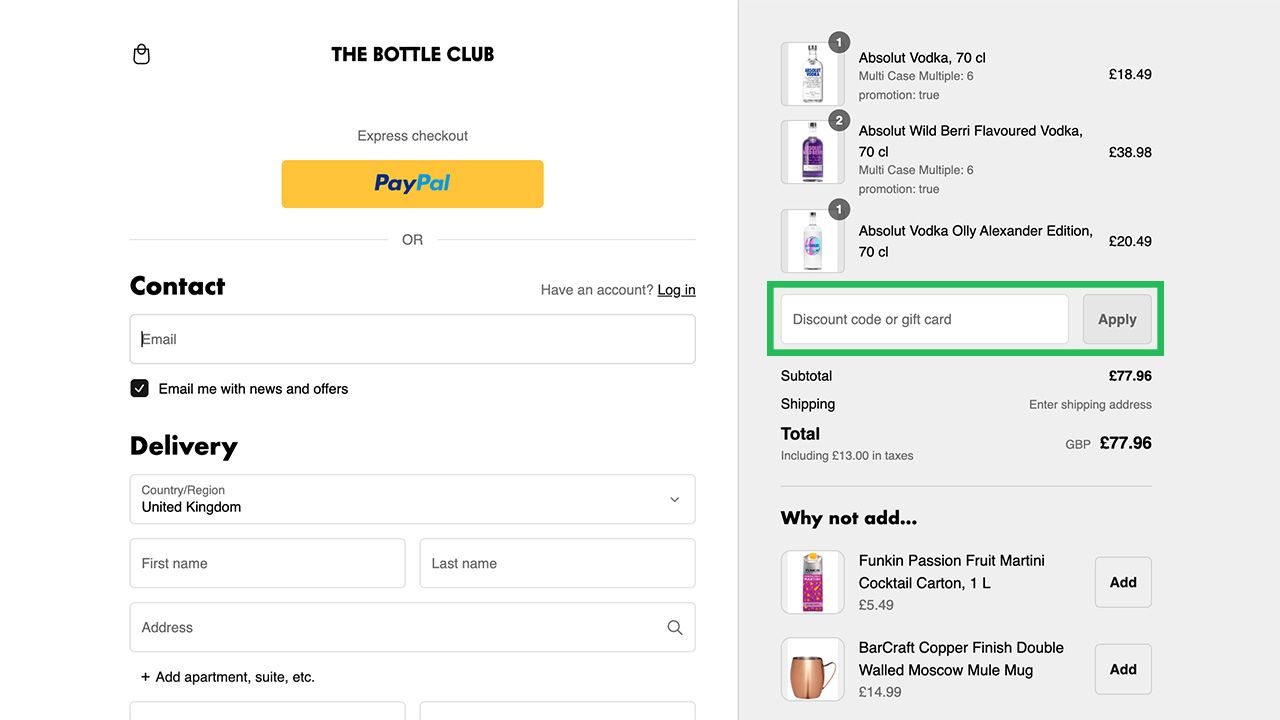Open the shopping bag cart icon
Viewport: 1280px width, 720px height.
(x=142, y=54)
